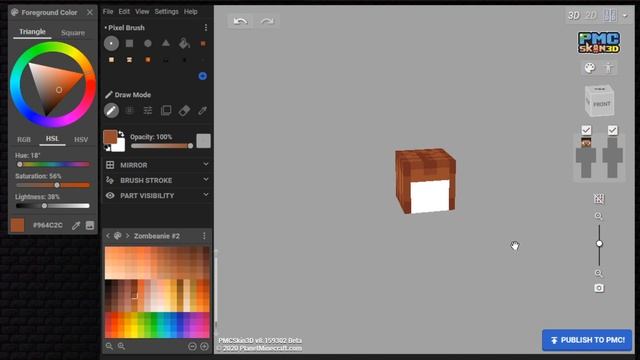Go to previous palette with left chevron
This screenshot has height=360, width=640.
pyautogui.click(x=108, y=236)
